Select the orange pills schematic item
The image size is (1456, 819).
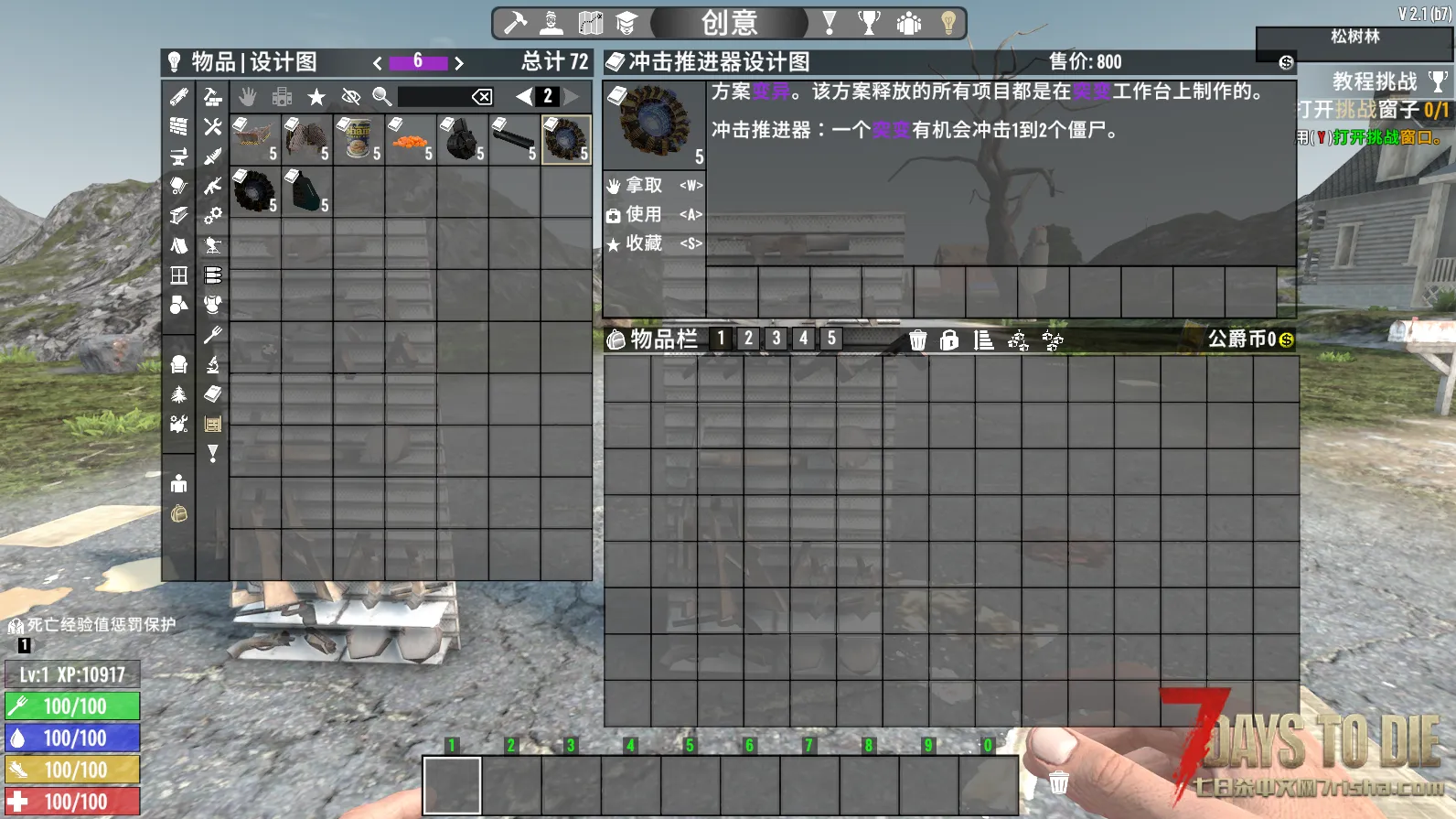tap(411, 139)
